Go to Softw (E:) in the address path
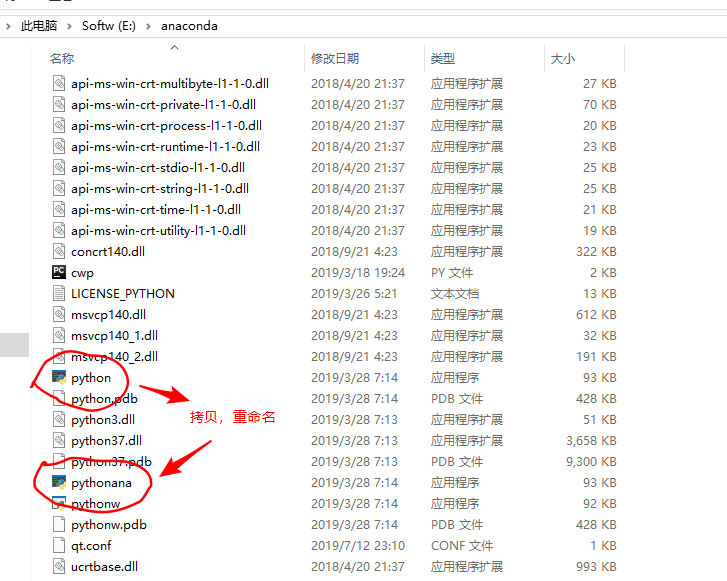The image size is (727, 581). (x=109, y=26)
